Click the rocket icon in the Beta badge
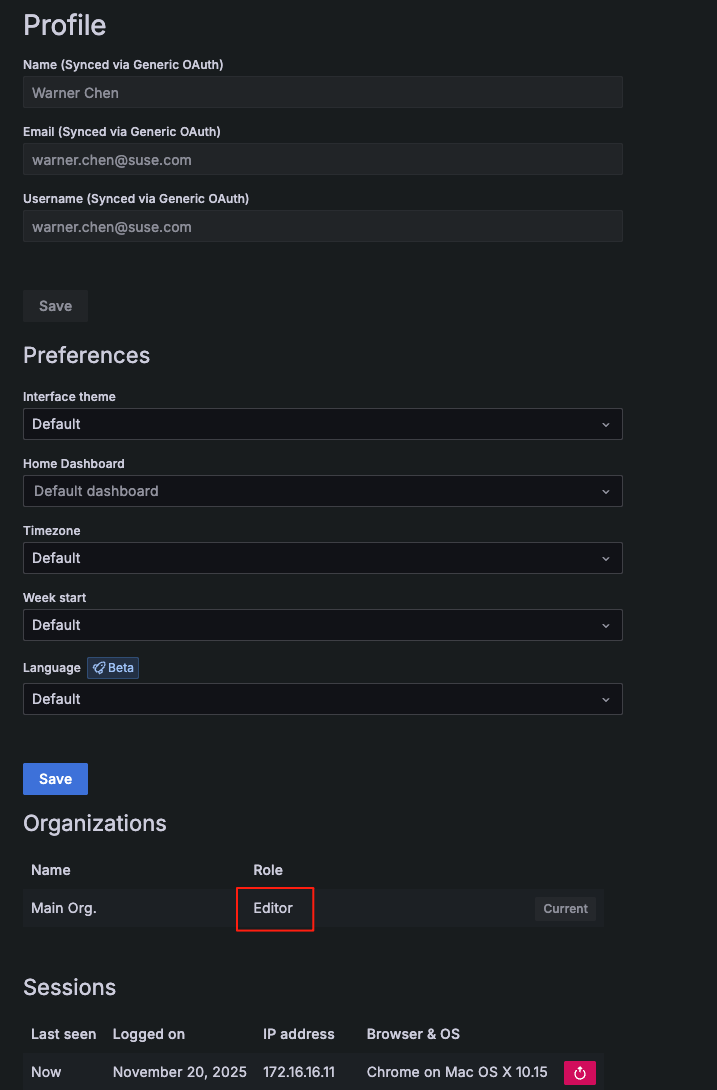 [99, 668]
